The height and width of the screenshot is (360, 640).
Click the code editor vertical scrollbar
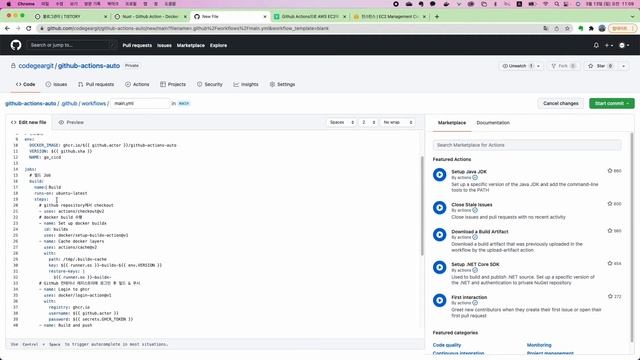point(422,206)
